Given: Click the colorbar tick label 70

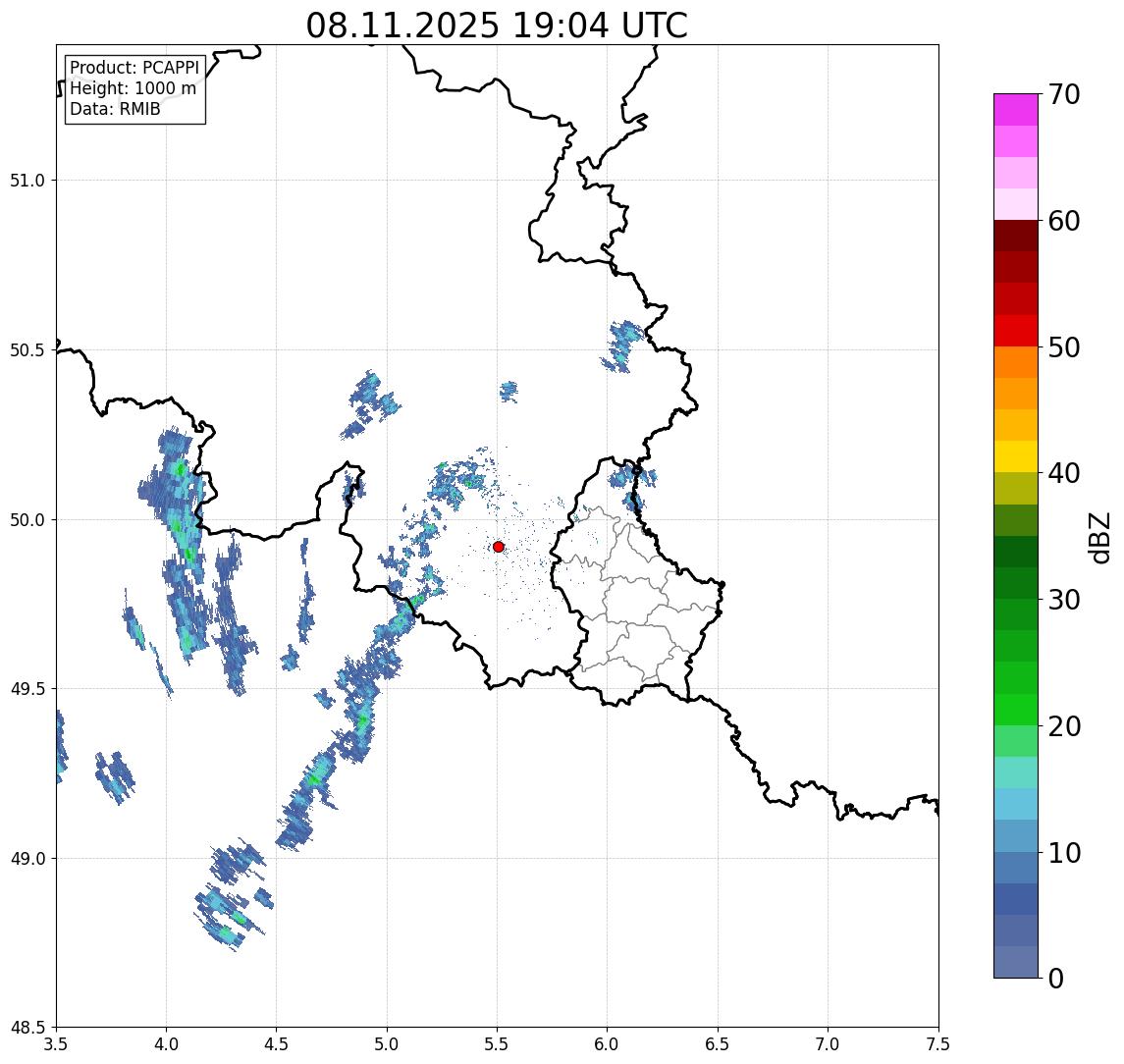Looking at the screenshot, I should point(1064,94).
